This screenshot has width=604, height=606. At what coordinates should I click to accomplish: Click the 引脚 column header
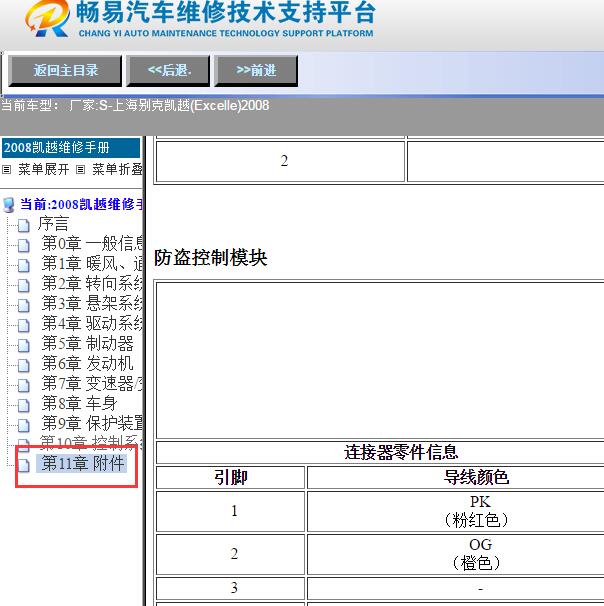tap(231, 478)
